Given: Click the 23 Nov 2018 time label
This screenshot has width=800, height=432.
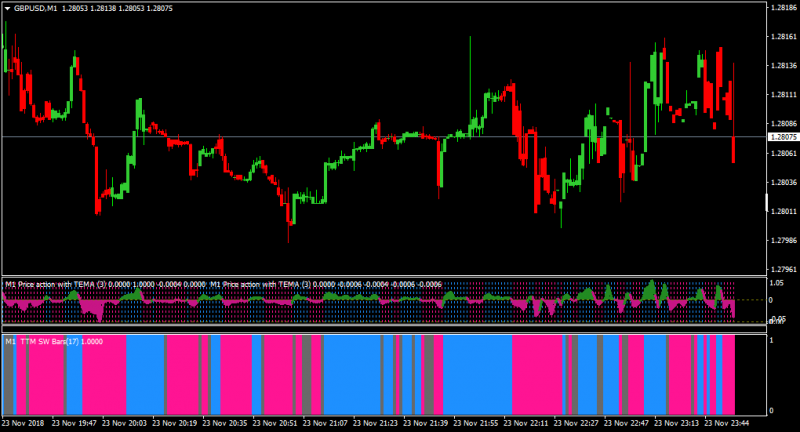Looking at the screenshot, I should (23, 423).
